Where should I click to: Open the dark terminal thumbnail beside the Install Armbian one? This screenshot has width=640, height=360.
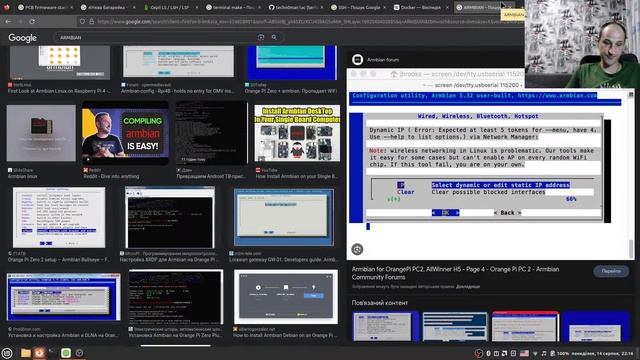[x=212, y=133]
